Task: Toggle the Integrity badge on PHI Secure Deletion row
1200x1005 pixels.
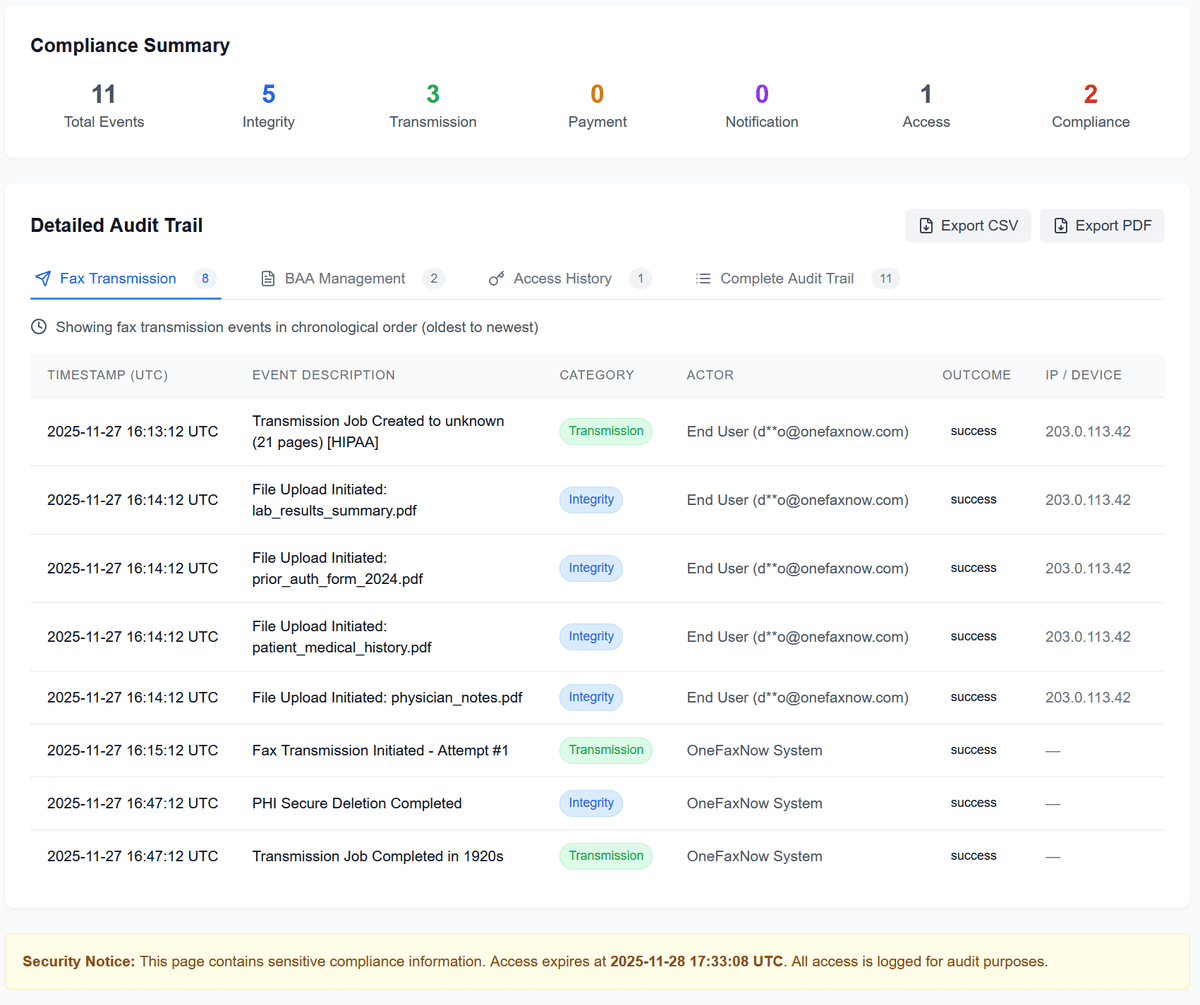Action: [590, 803]
